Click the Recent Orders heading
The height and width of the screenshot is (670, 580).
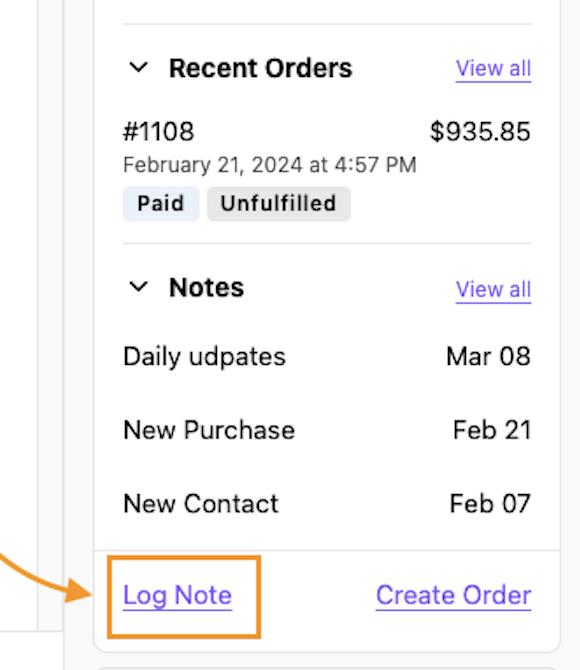(x=261, y=68)
